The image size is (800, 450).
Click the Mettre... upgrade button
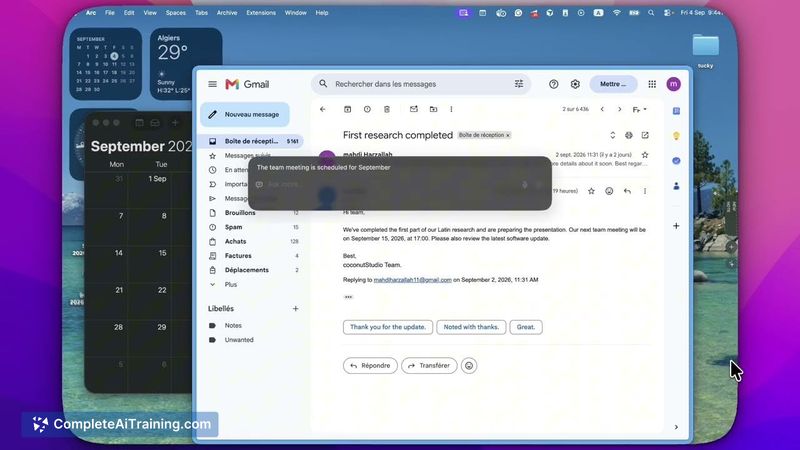point(613,84)
